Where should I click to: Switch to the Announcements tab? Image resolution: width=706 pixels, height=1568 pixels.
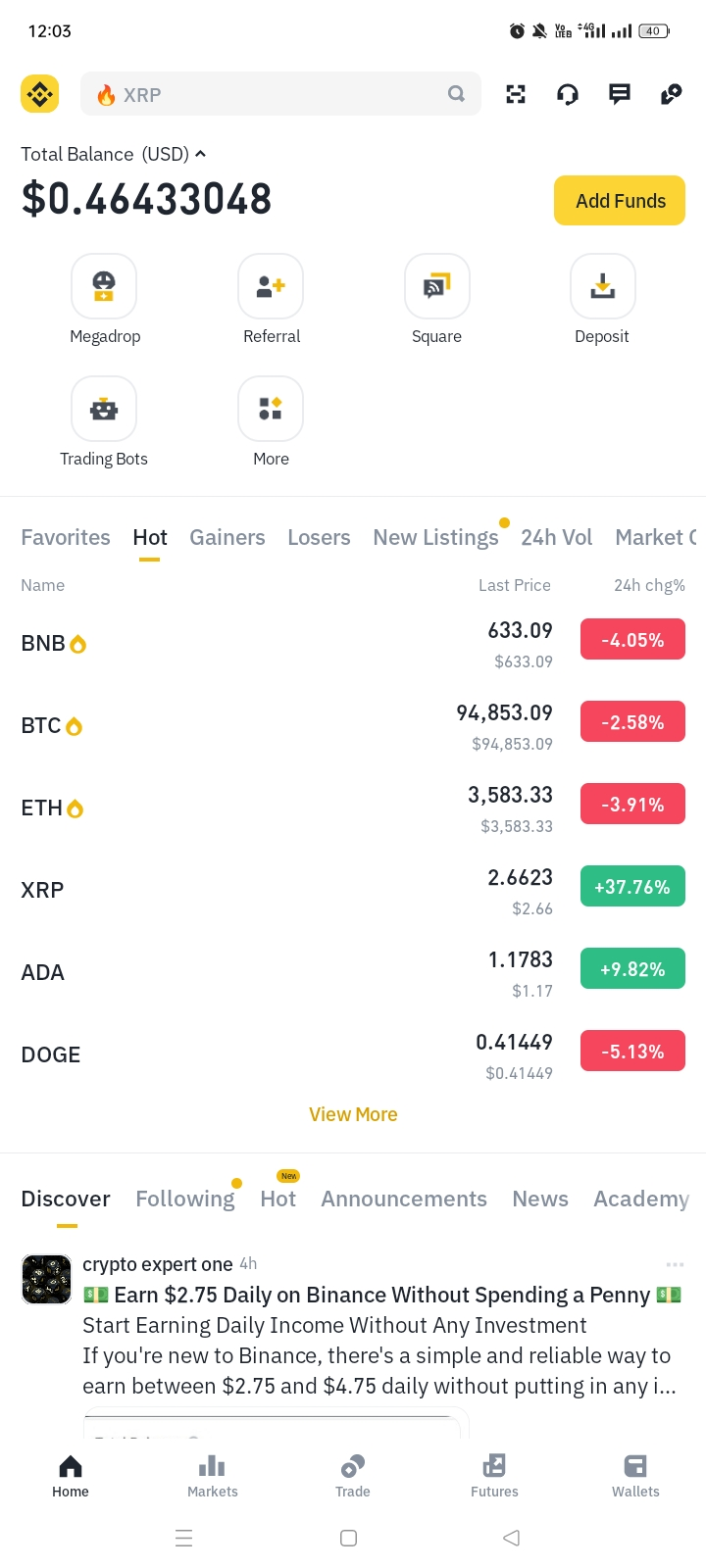click(x=404, y=1199)
